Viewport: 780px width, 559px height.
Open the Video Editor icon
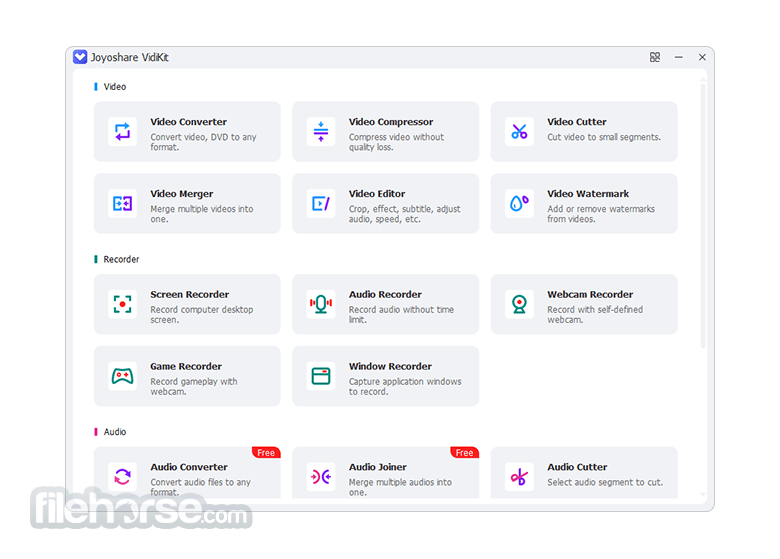[321, 203]
